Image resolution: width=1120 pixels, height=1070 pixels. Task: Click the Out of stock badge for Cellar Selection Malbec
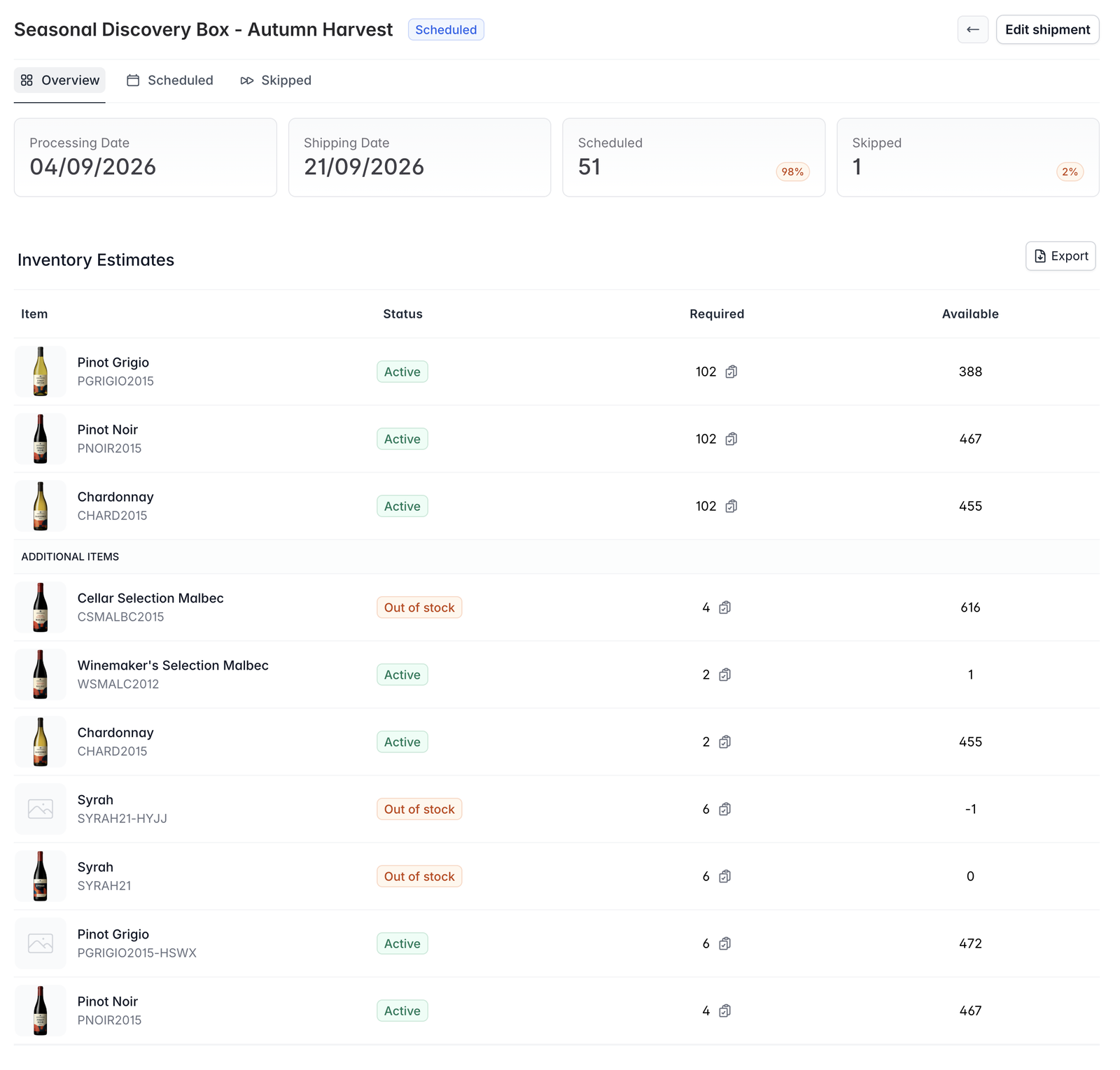[419, 607]
